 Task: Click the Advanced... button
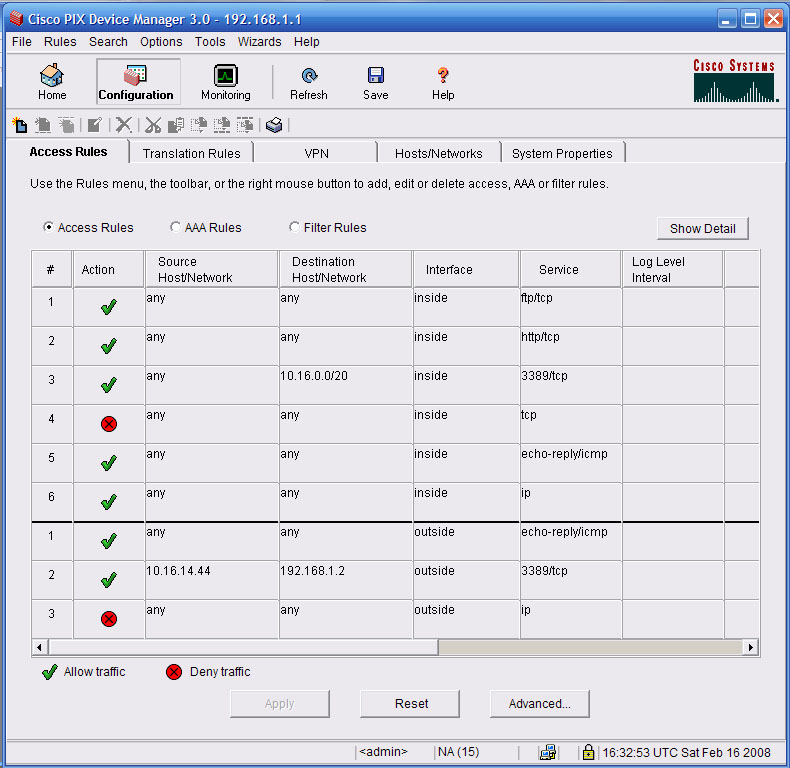coord(540,703)
